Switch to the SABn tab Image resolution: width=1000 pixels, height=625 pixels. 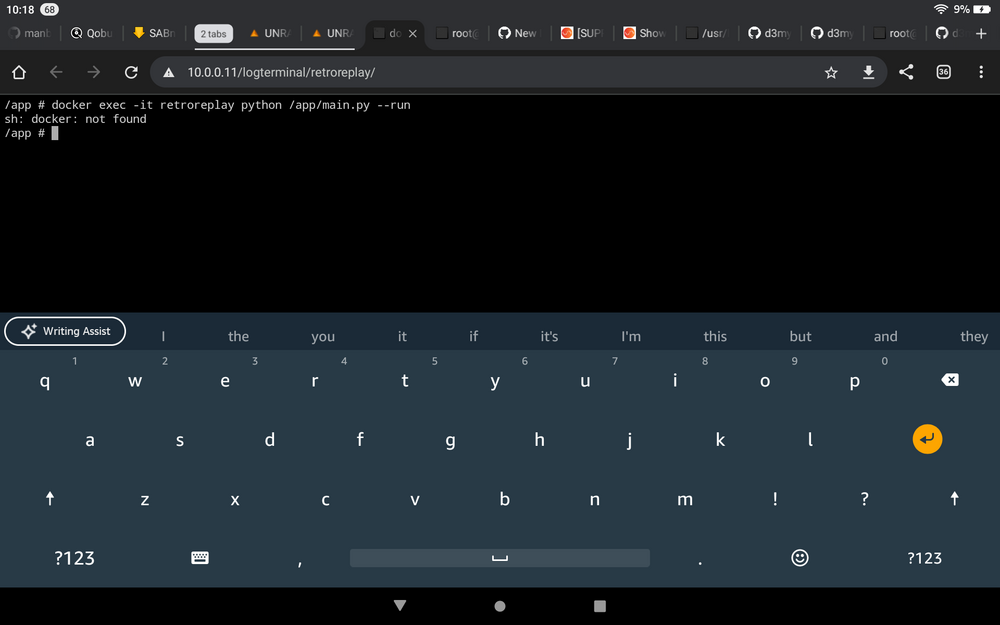pos(153,33)
